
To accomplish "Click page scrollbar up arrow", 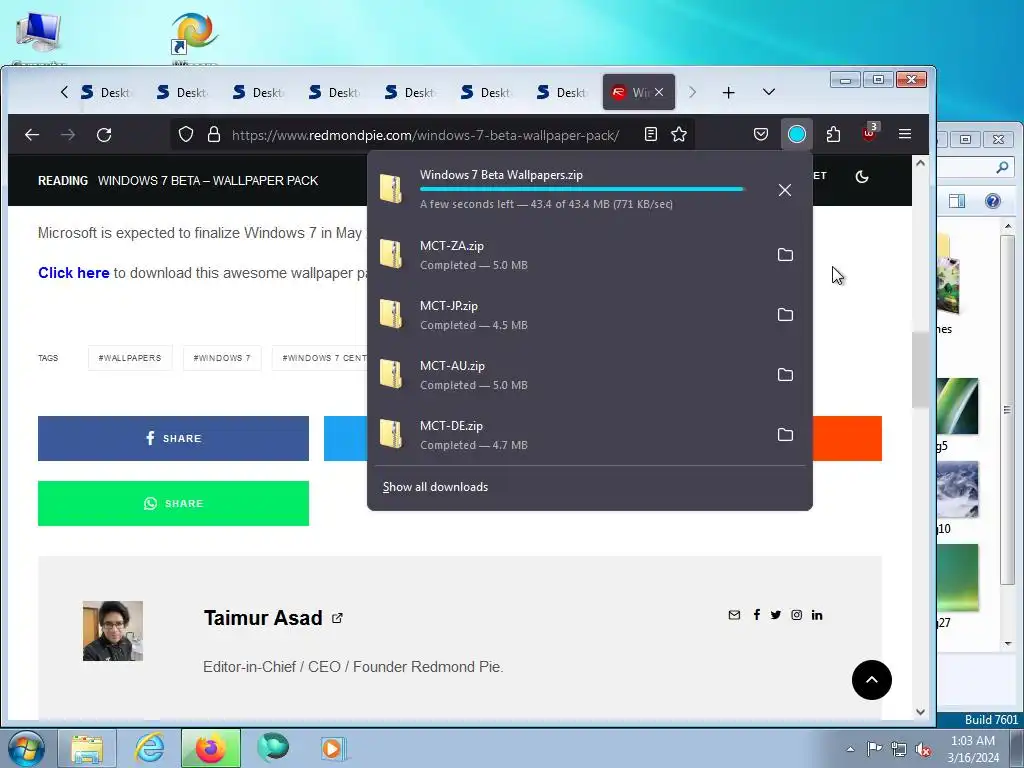I will [920, 163].
